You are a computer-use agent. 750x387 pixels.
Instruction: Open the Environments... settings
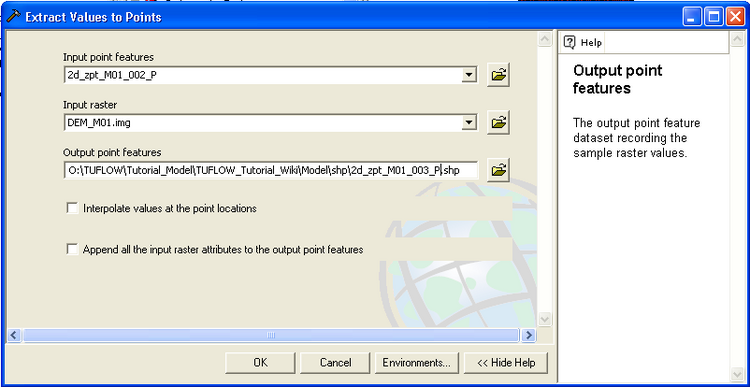click(x=417, y=363)
